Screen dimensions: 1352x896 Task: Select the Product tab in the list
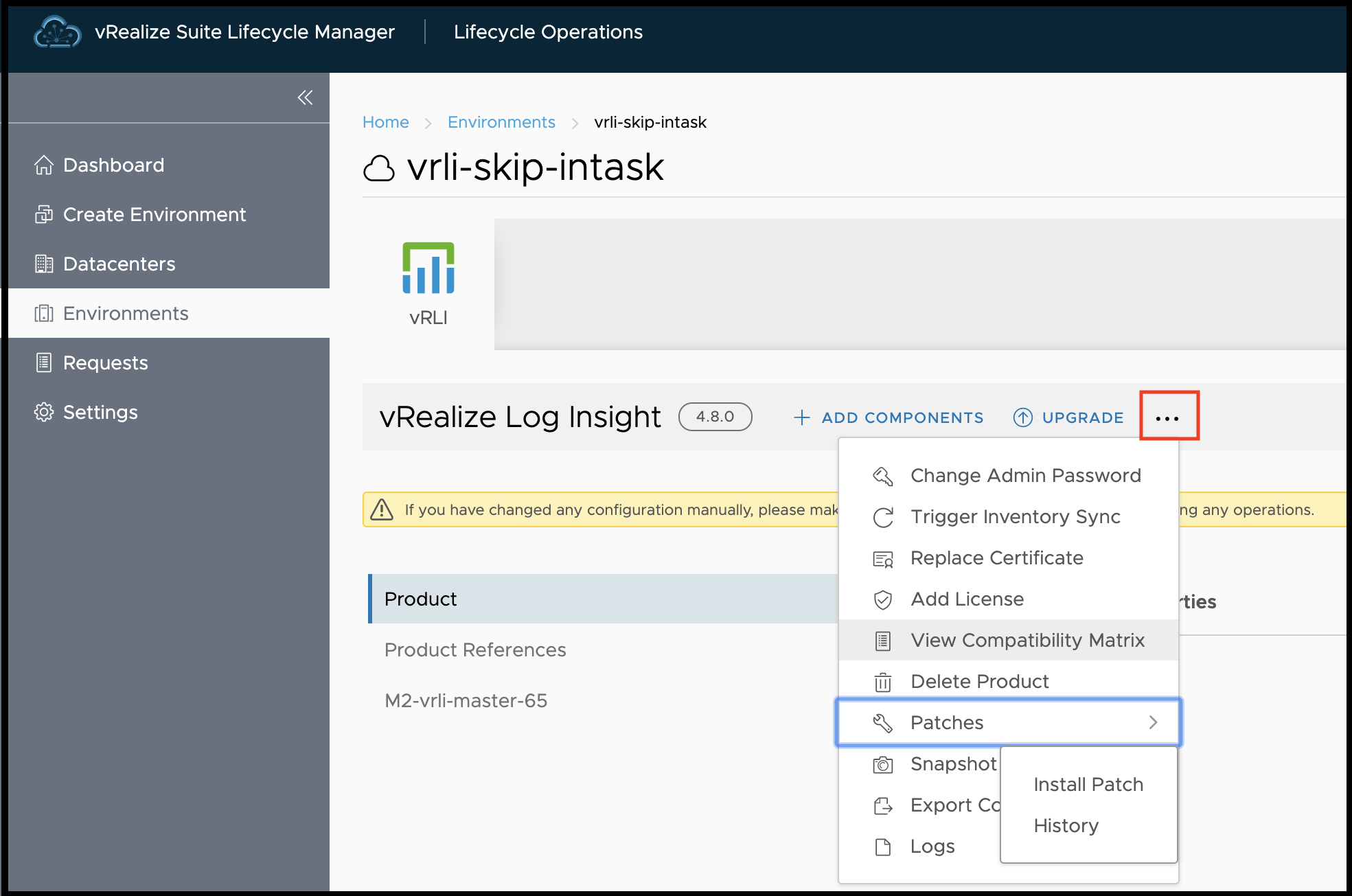coord(420,599)
